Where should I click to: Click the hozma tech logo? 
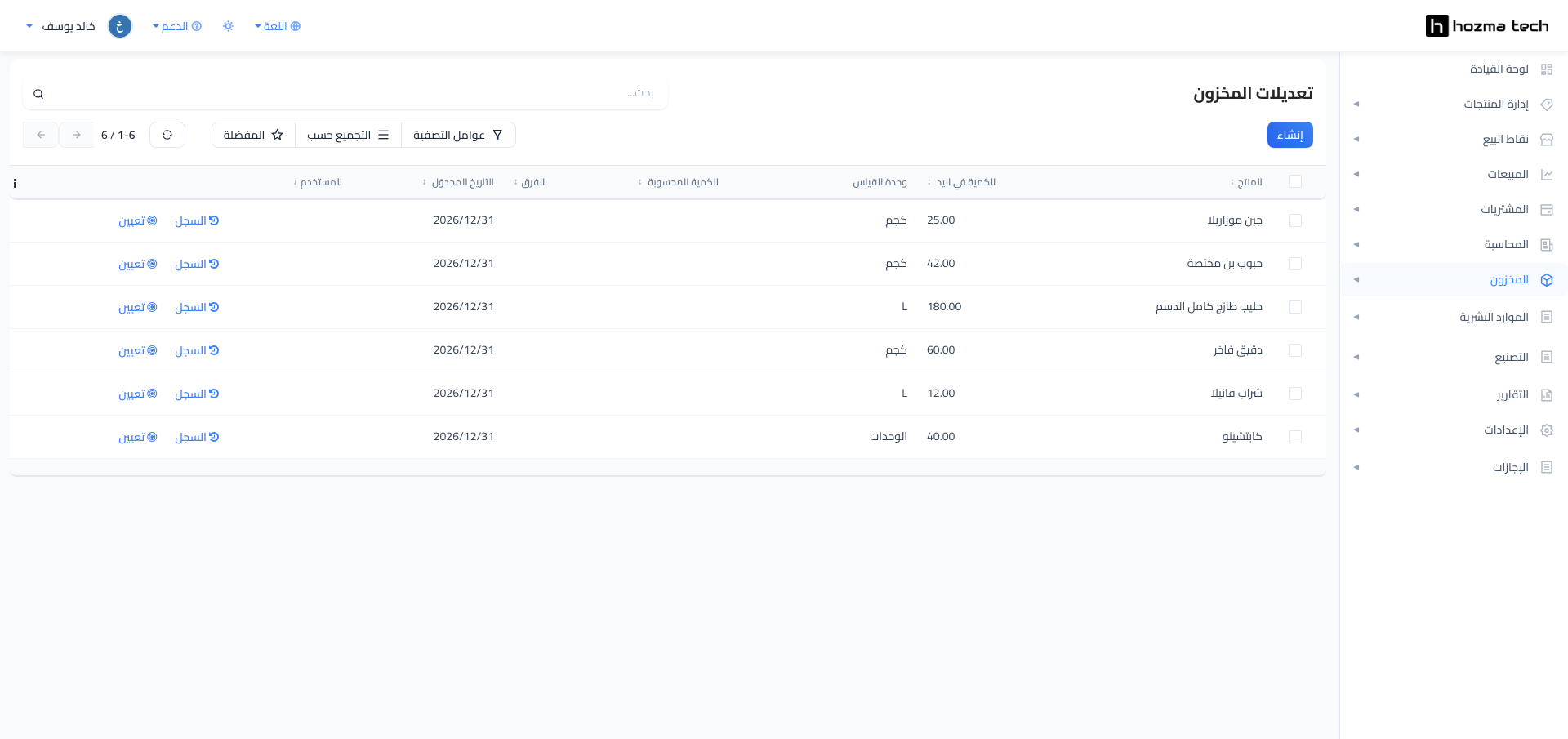[x=1486, y=26]
